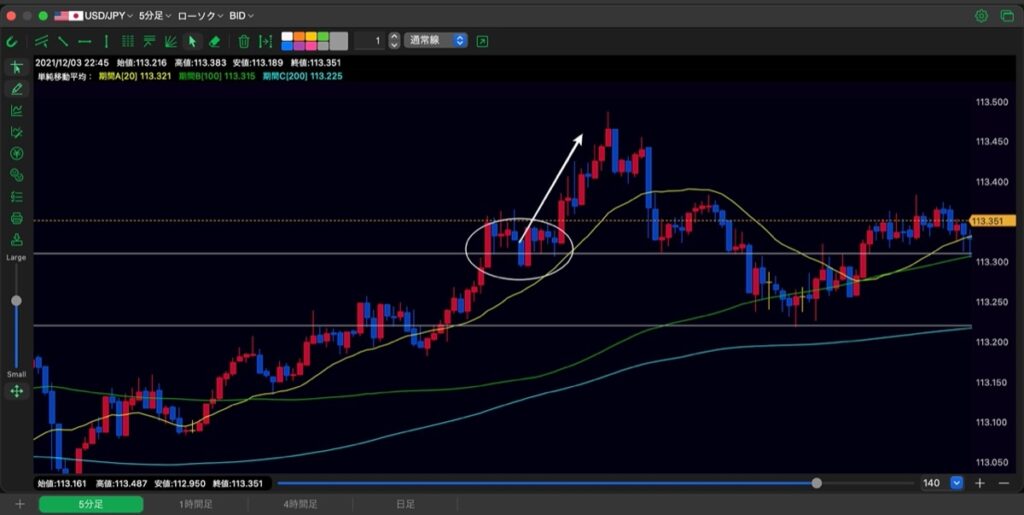Select the vertical line tool

pyautogui.click(x=106, y=41)
